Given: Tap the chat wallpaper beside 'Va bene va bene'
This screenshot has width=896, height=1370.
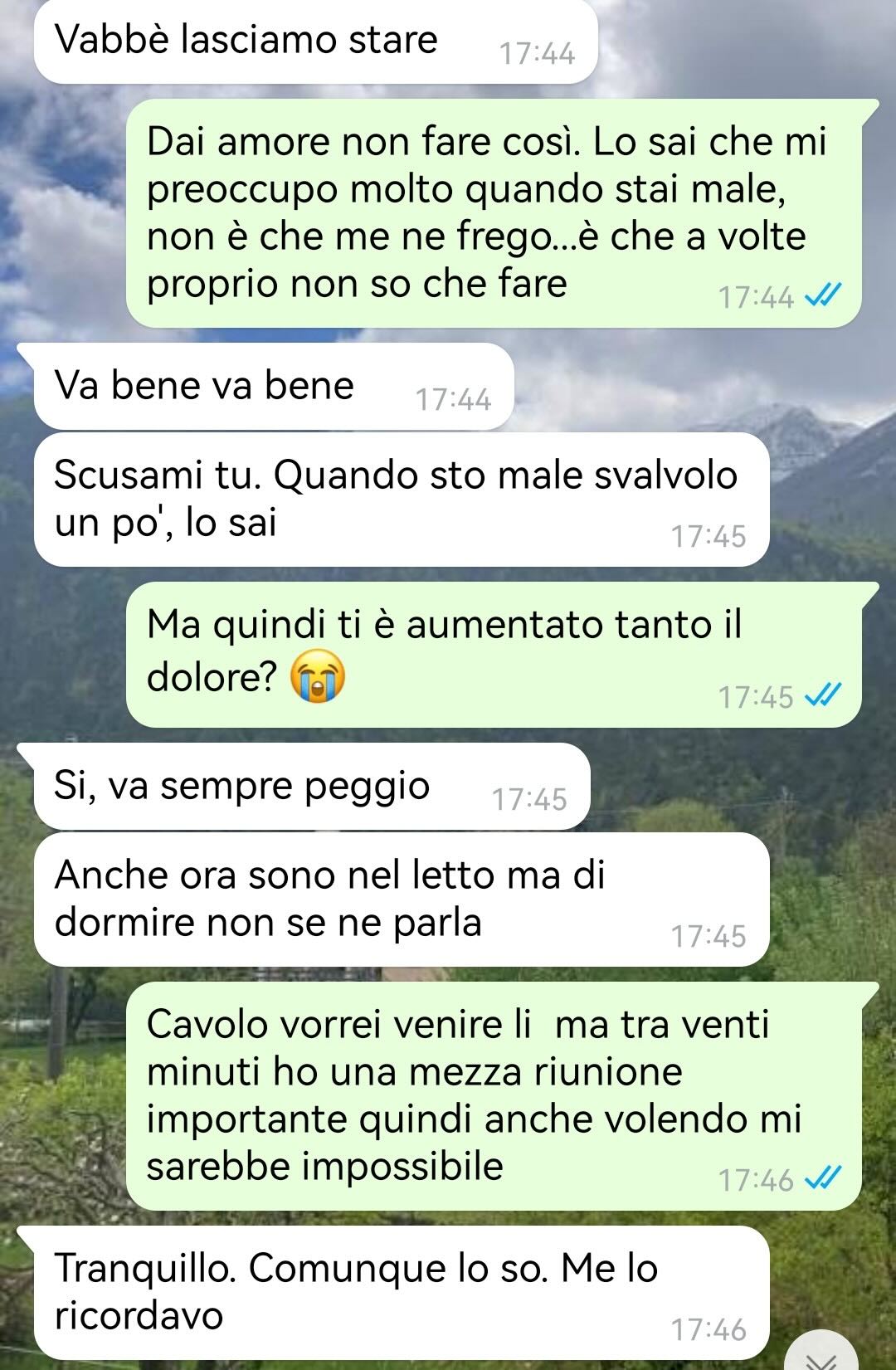Looking at the screenshot, I should pyautogui.click(x=705, y=387).
